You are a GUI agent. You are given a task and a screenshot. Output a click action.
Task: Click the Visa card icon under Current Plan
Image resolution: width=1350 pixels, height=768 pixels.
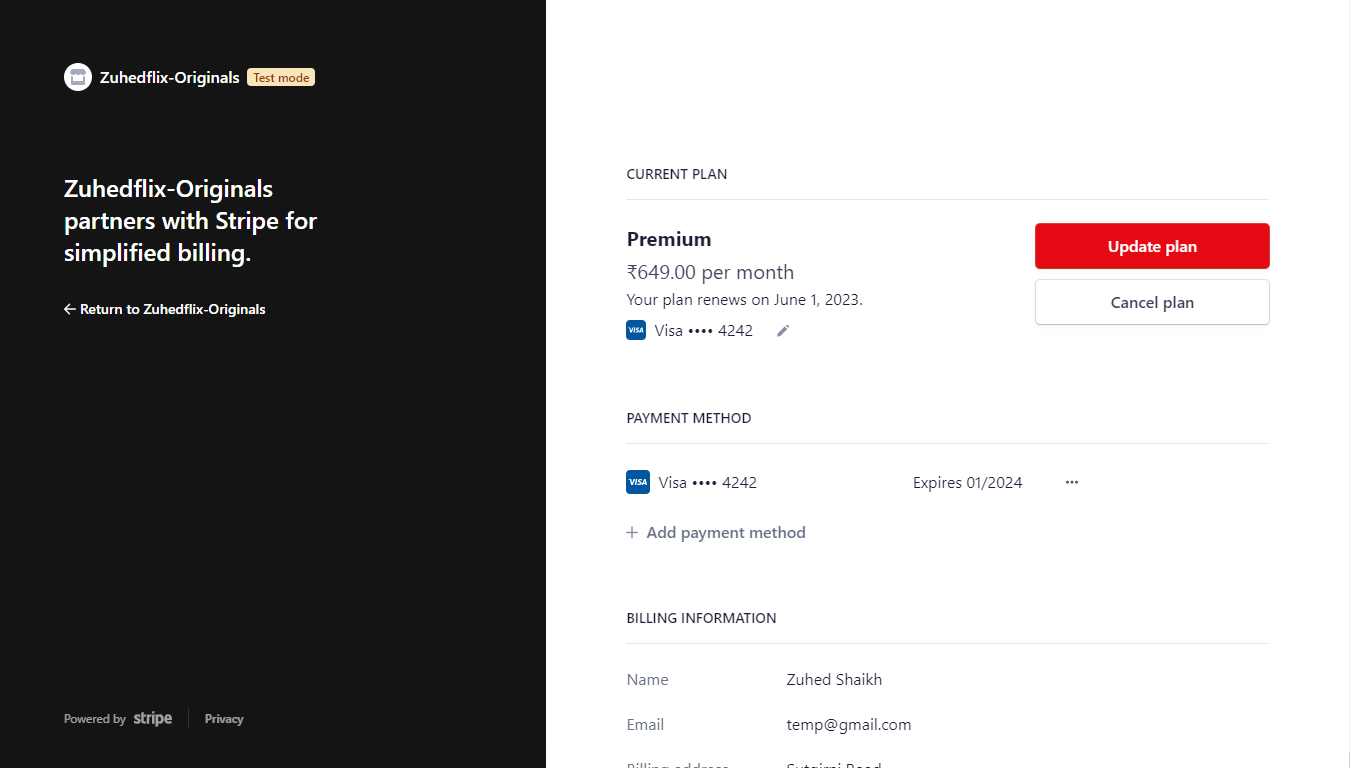[636, 330]
